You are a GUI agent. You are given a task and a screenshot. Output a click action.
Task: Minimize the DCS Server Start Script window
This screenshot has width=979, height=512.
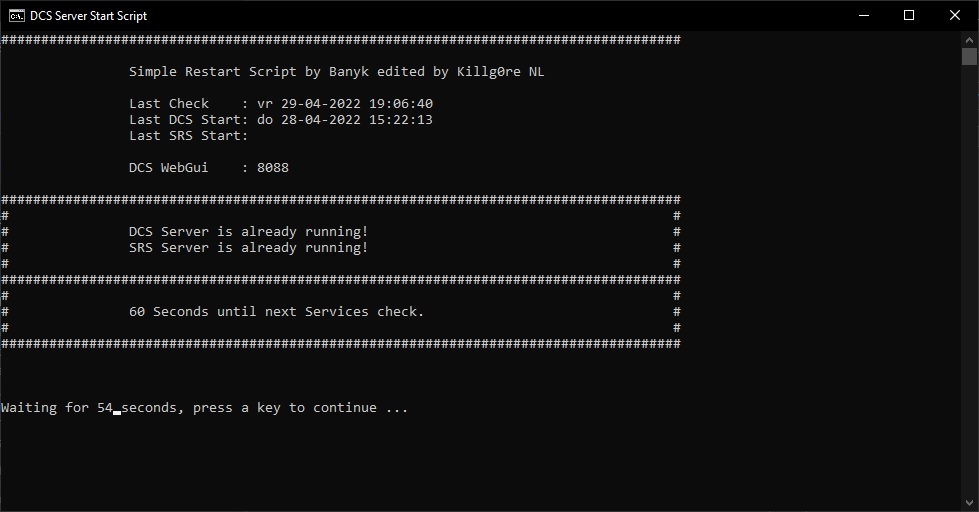[x=863, y=15]
